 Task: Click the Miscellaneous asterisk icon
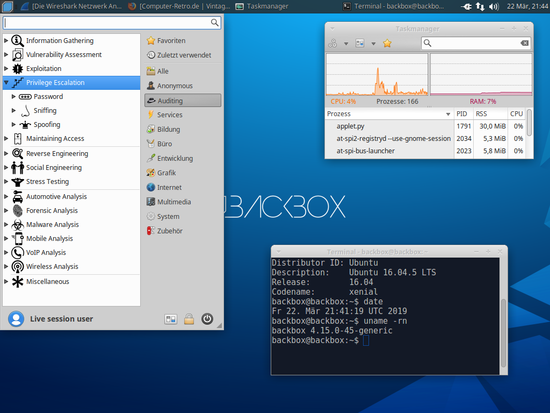tap(17, 281)
